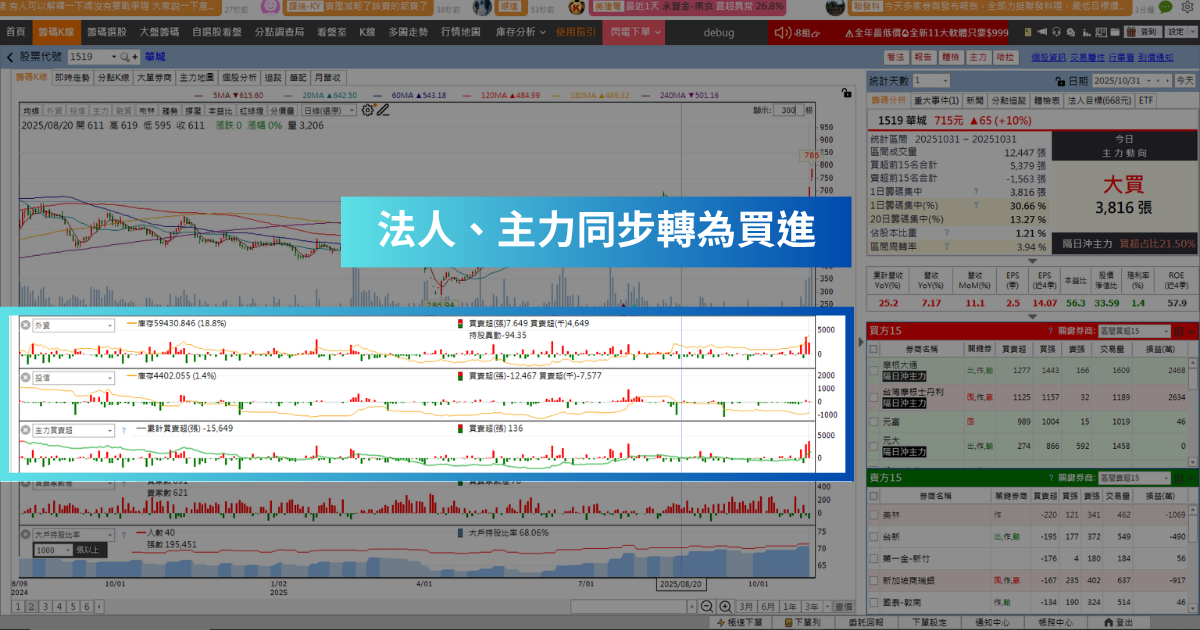Click the 簽到 gift icon in the top bar
The image size is (1200, 630).
1131,32
